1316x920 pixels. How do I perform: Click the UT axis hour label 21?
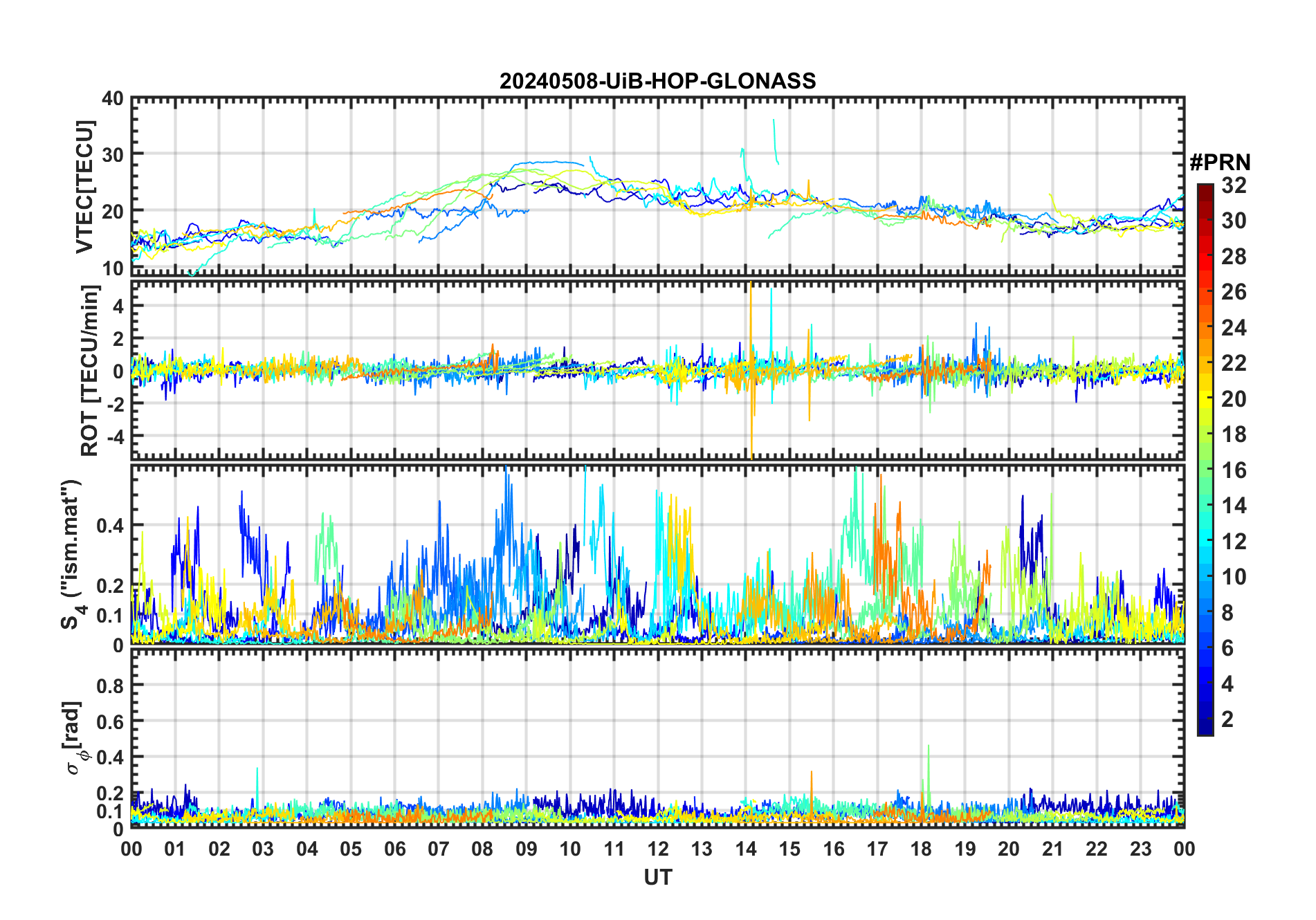click(1053, 849)
